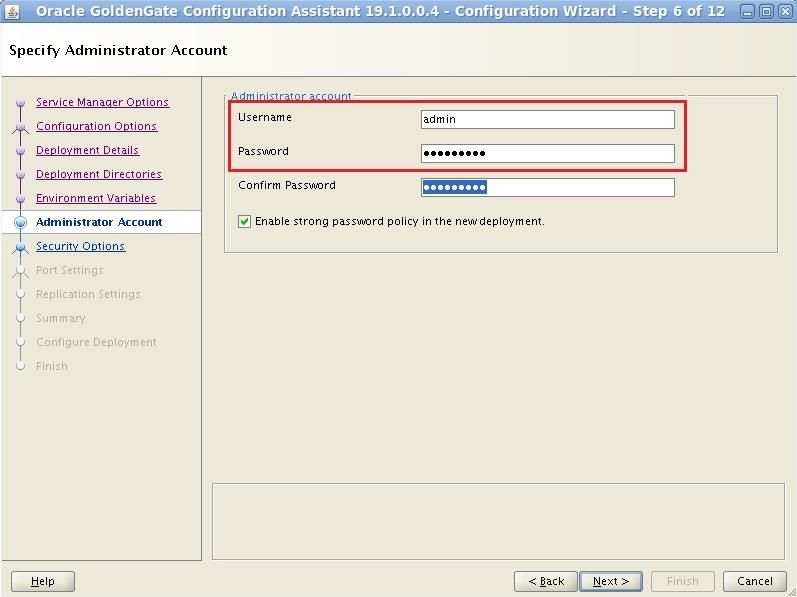The image size is (797, 597).
Task: Focus the Confirm Password input field
Action: point(547,187)
